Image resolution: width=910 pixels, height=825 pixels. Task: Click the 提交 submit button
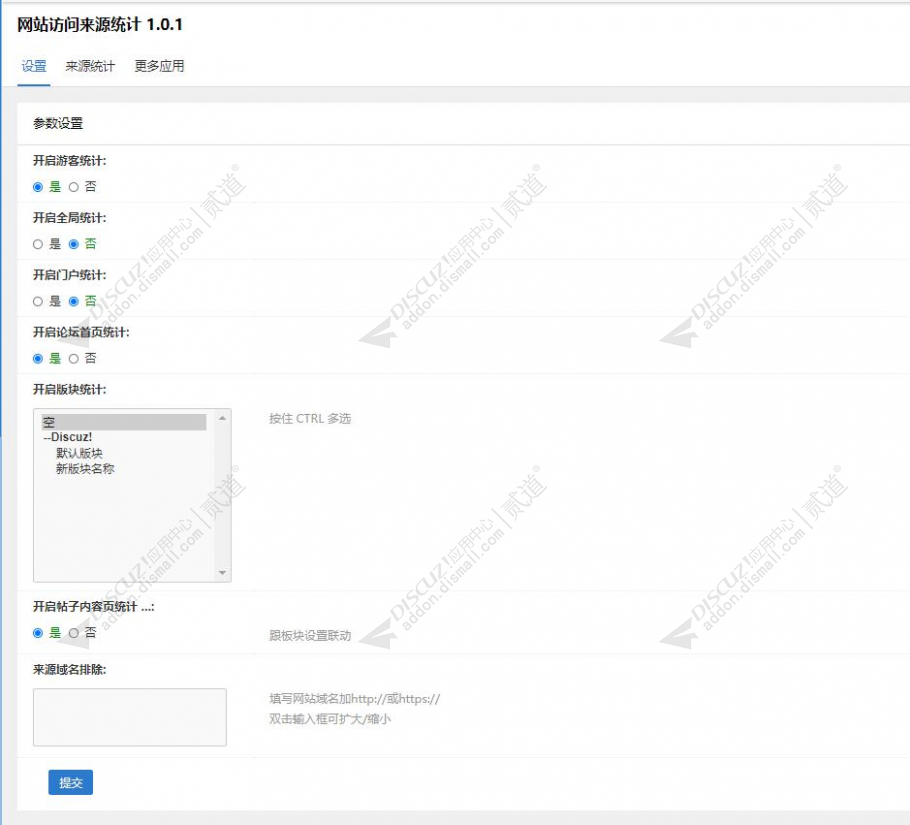[70, 783]
